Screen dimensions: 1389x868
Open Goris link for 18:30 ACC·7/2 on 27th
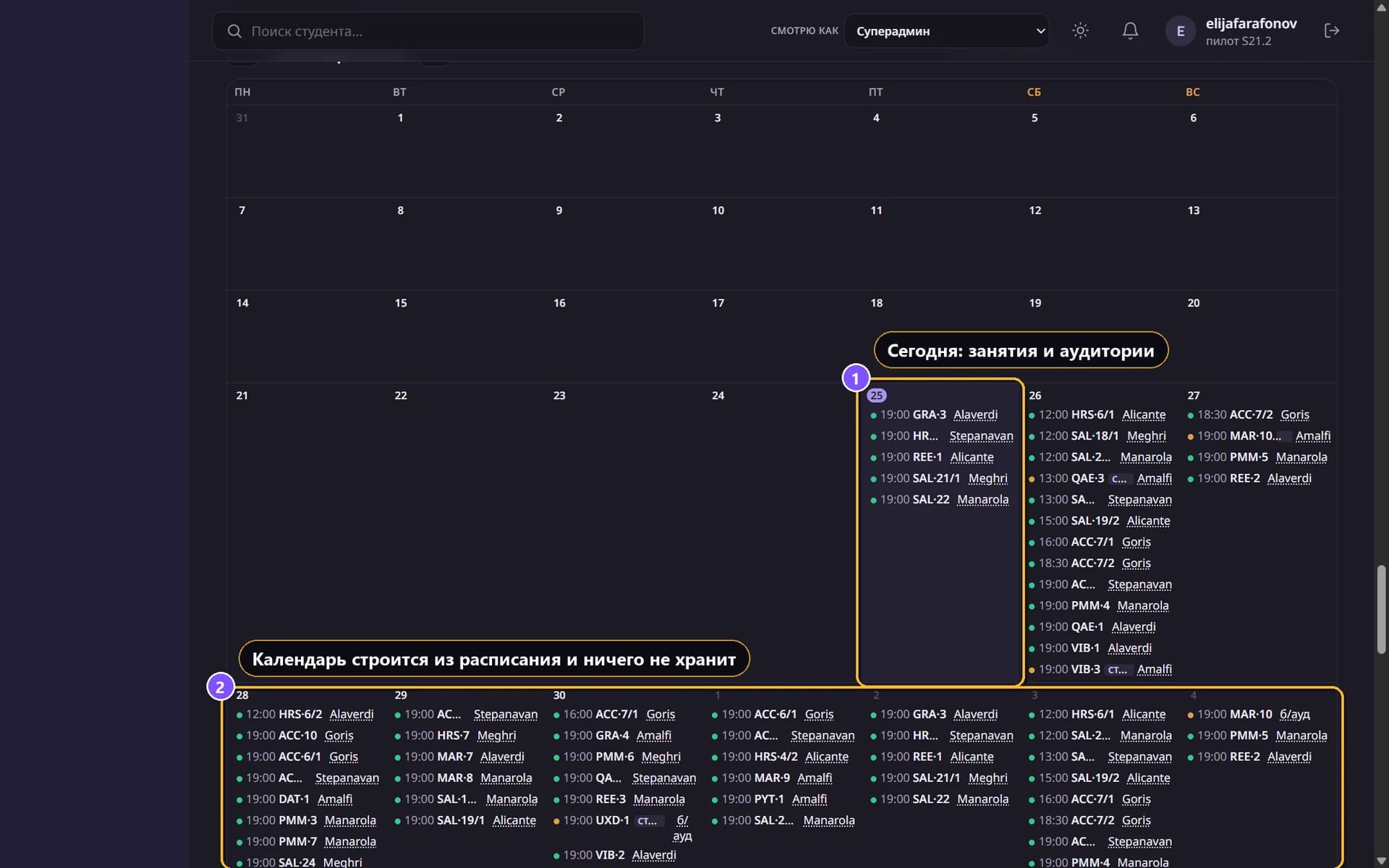coord(1294,414)
